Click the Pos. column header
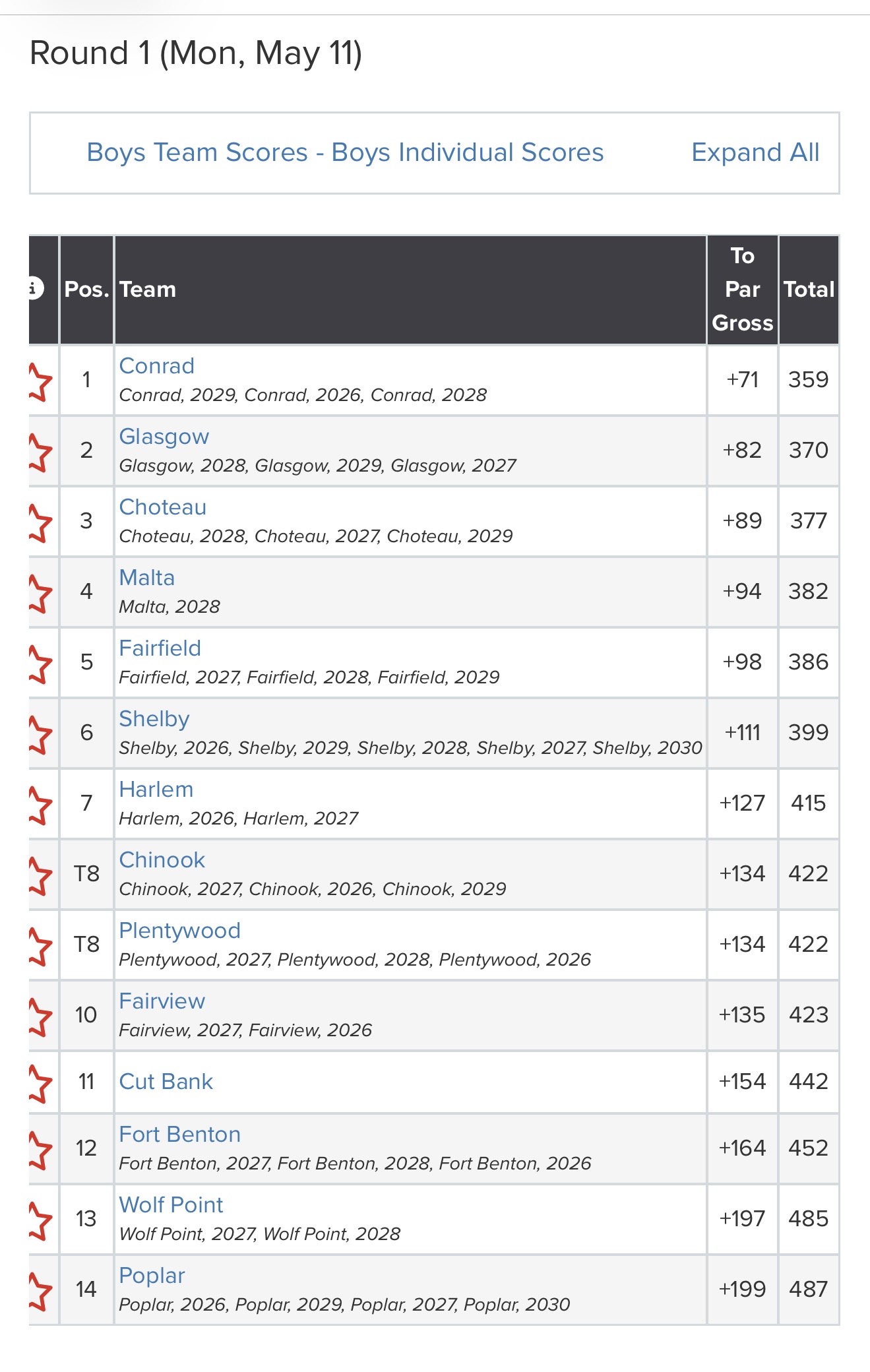This screenshot has width=870, height=1372. pos(86,290)
